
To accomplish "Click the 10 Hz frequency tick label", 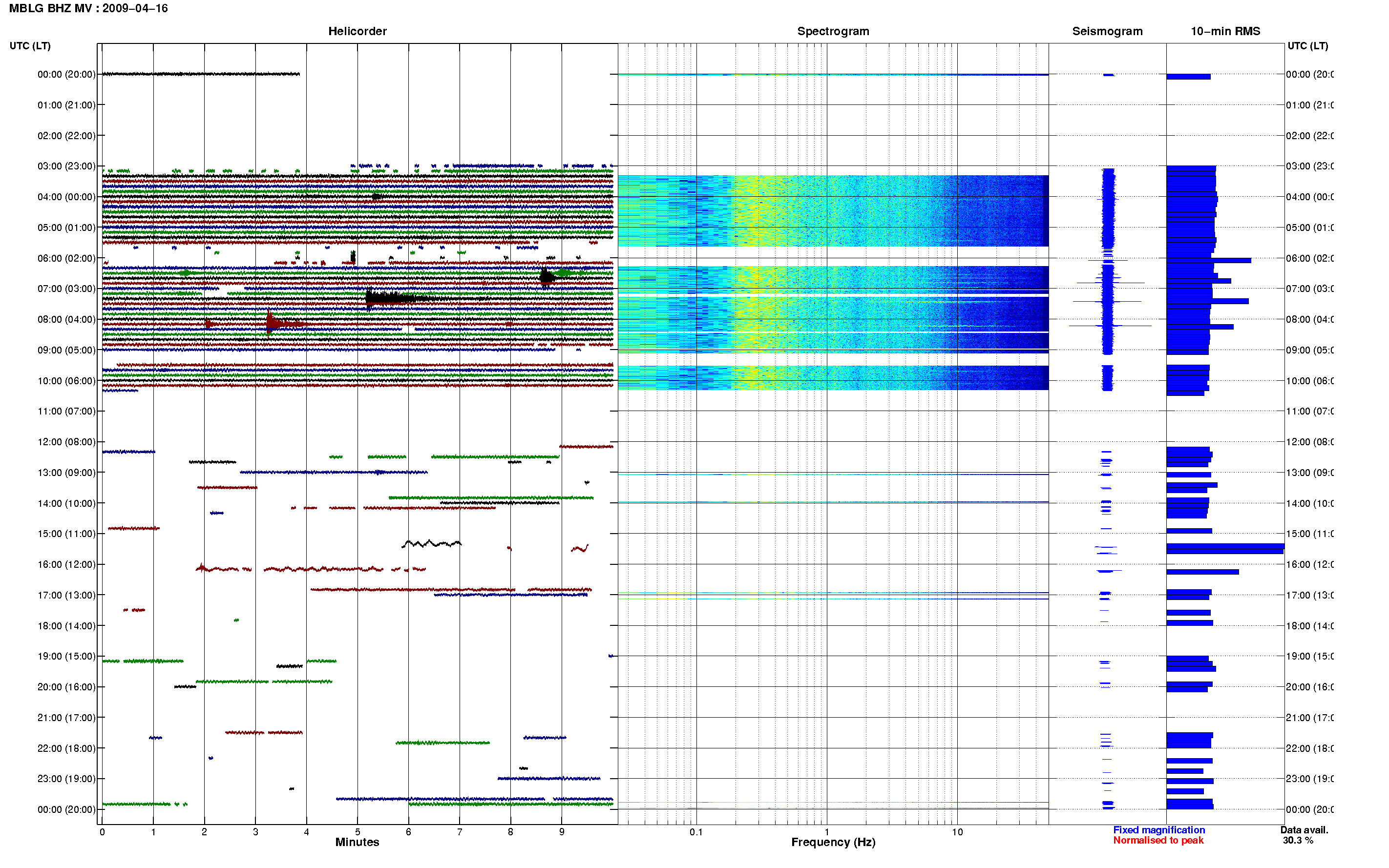I will (x=957, y=832).
